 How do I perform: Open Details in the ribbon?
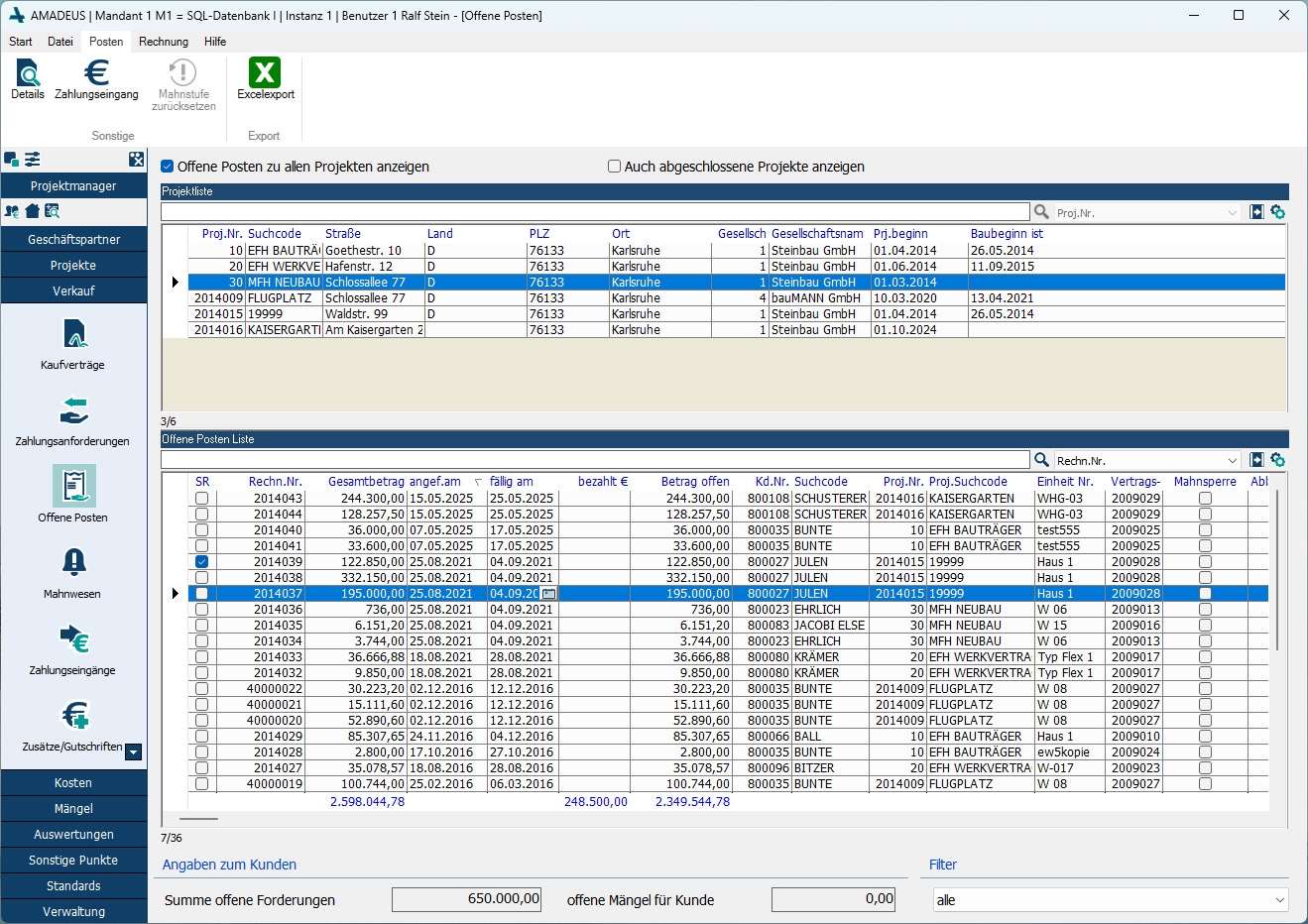click(28, 79)
